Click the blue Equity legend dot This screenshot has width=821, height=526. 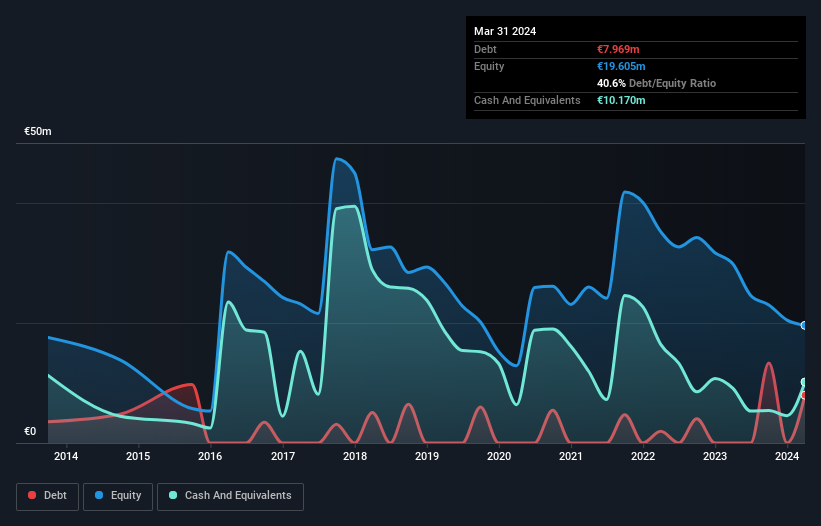(x=99, y=495)
